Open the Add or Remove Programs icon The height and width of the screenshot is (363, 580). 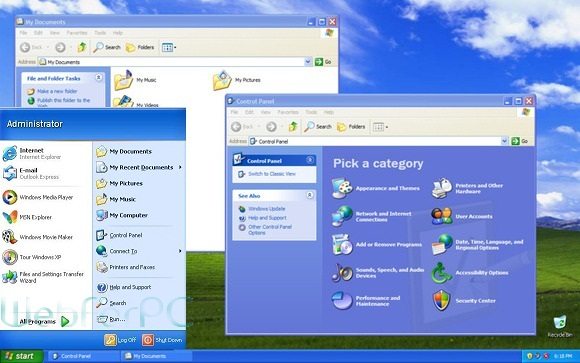click(x=342, y=244)
